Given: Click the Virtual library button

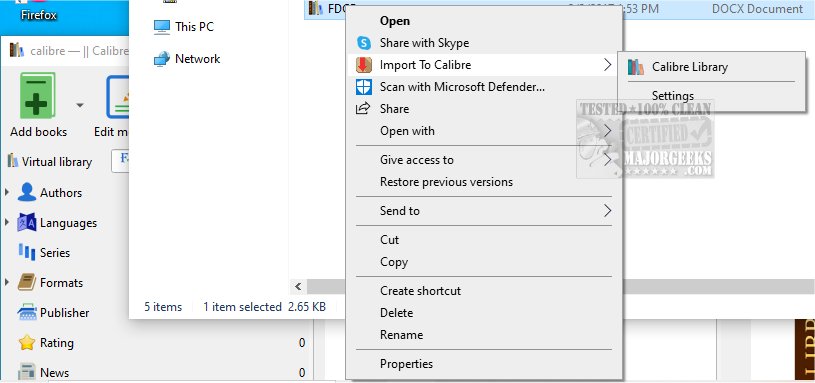Looking at the screenshot, I should pos(49,162).
